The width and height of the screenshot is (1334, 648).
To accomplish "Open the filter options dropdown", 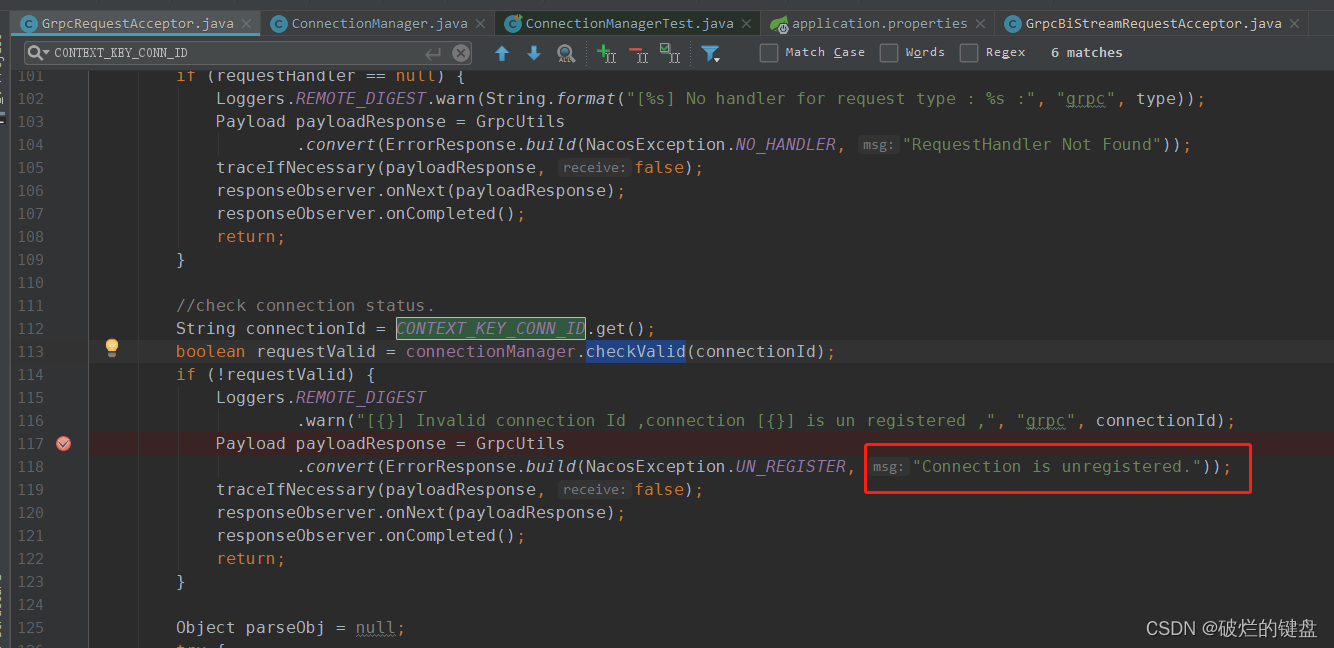I will point(711,53).
